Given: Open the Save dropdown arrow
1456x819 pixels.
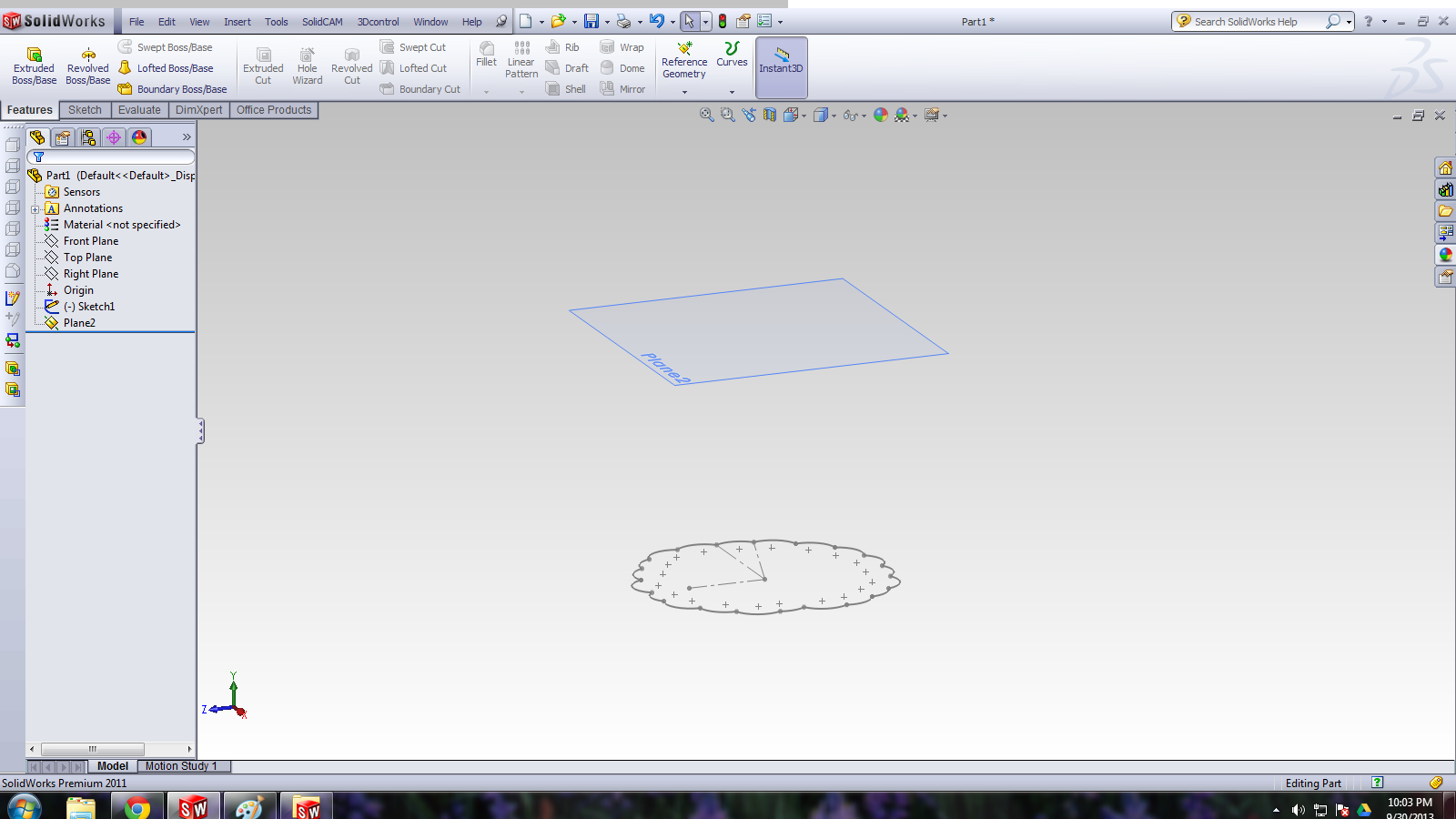Looking at the screenshot, I should coord(607,22).
